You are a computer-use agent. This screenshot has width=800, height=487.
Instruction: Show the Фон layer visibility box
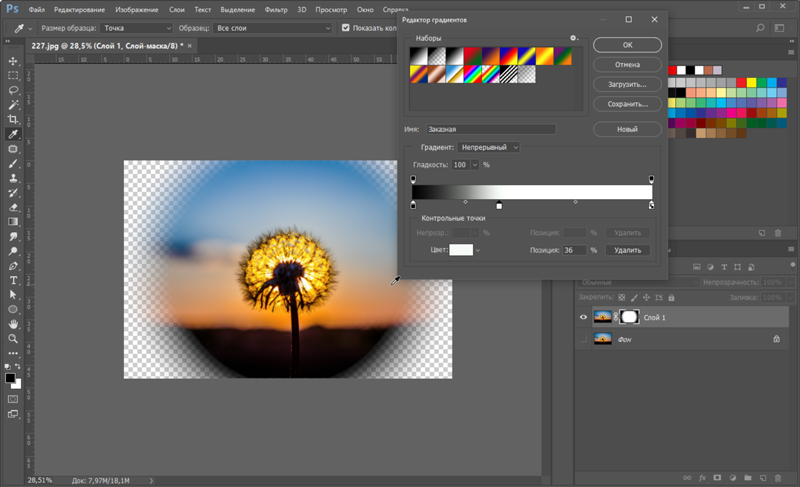pos(584,340)
